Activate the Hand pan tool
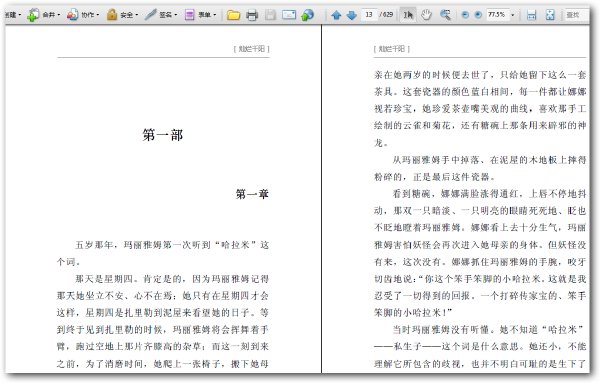 click(426, 15)
